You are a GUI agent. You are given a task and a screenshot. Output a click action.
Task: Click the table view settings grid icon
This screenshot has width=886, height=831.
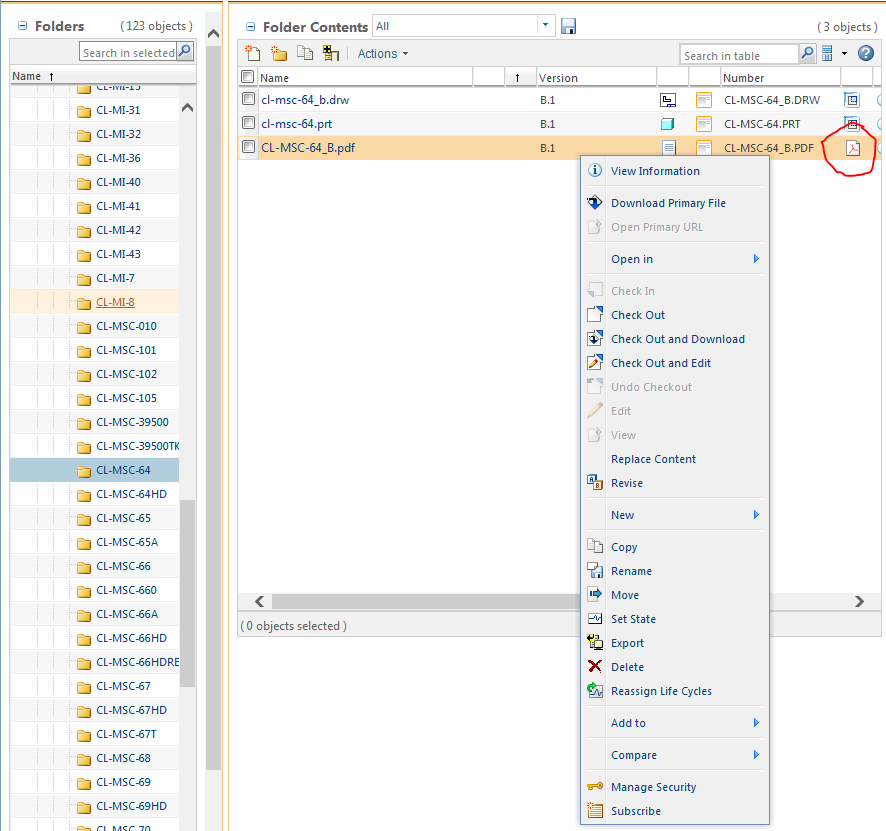(x=827, y=54)
